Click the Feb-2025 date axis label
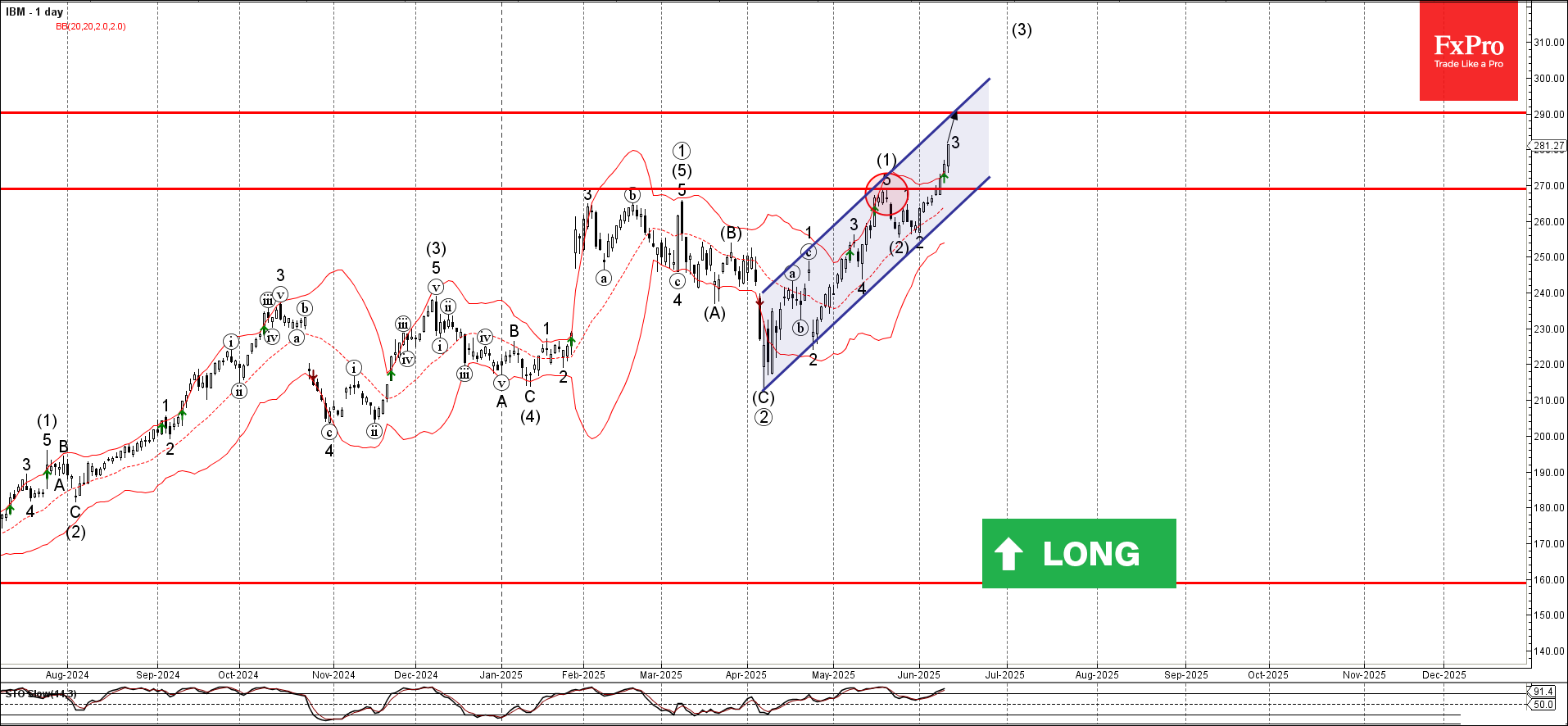The height and width of the screenshot is (726, 1568). click(583, 675)
